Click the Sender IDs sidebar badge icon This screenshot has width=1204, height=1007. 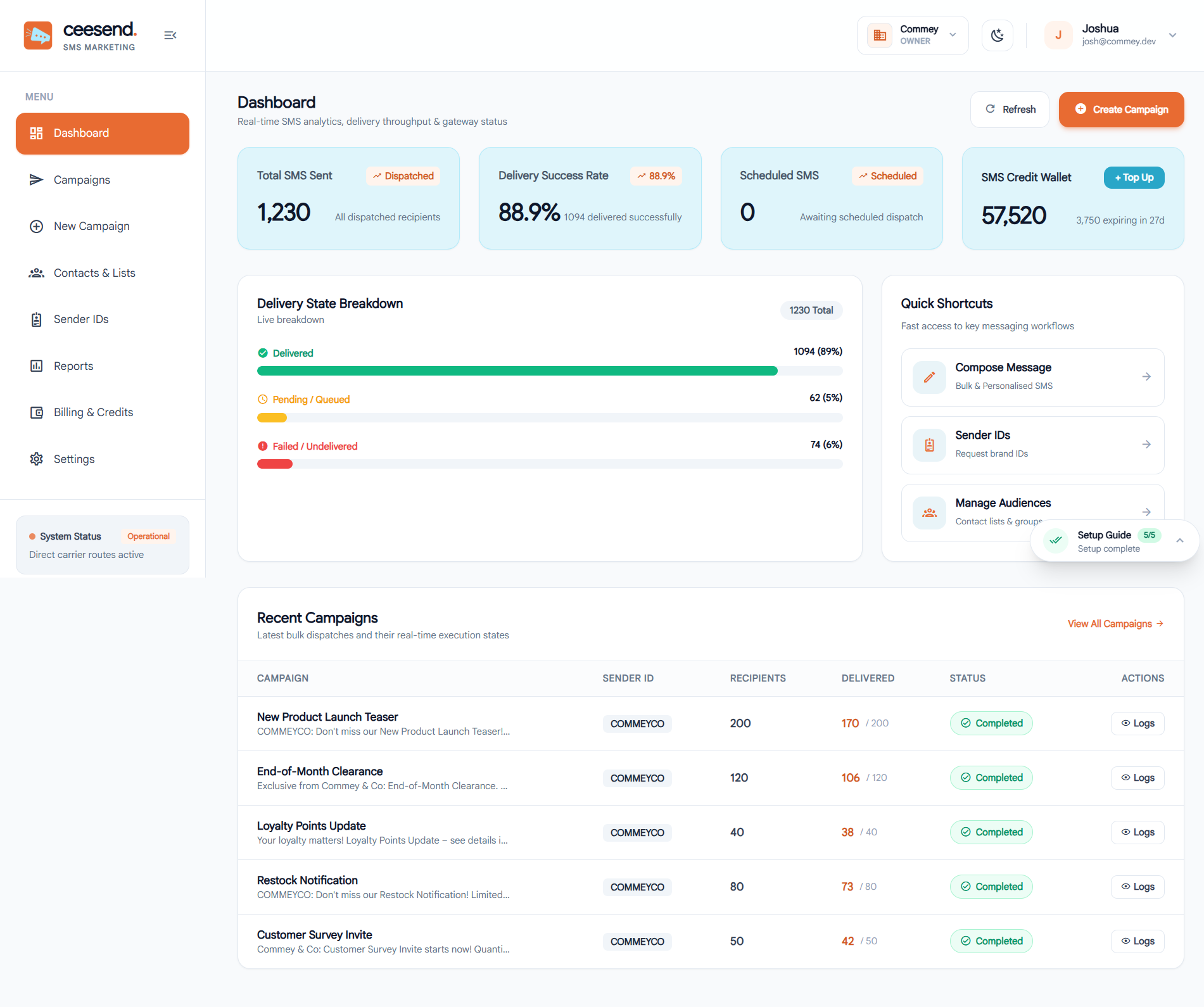tap(37, 319)
